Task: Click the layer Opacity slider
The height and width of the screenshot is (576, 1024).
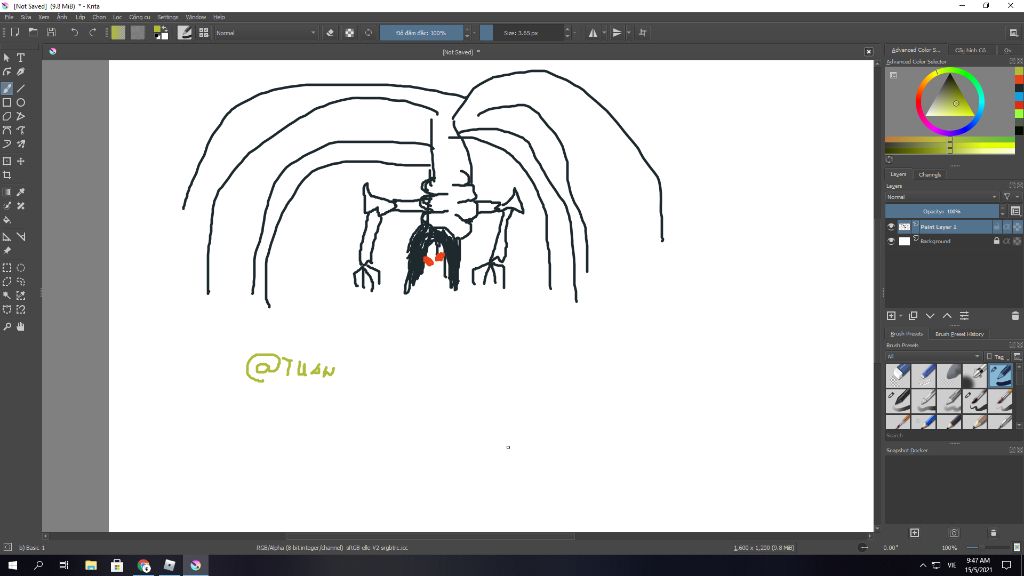Action: [941, 211]
